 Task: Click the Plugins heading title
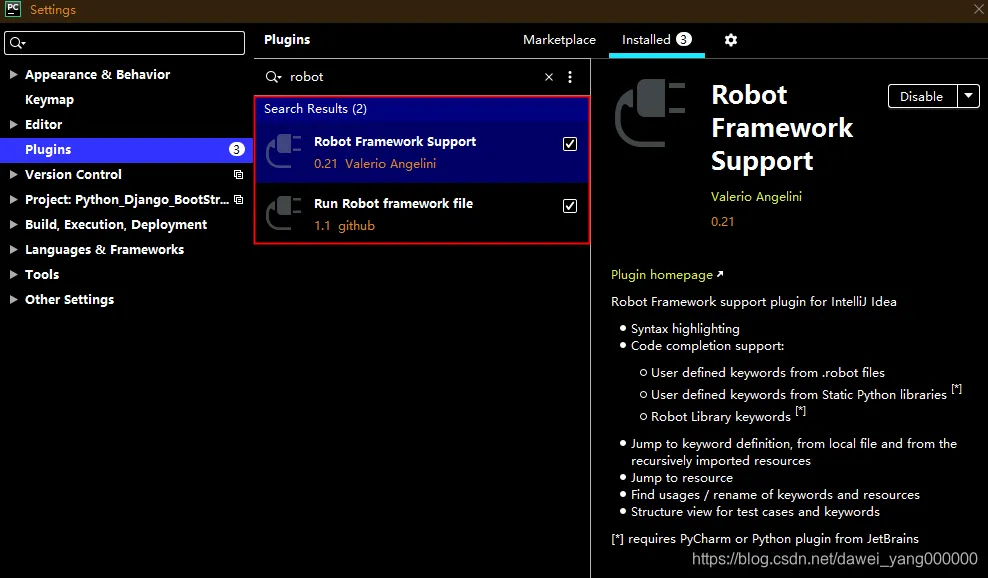tap(287, 40)
